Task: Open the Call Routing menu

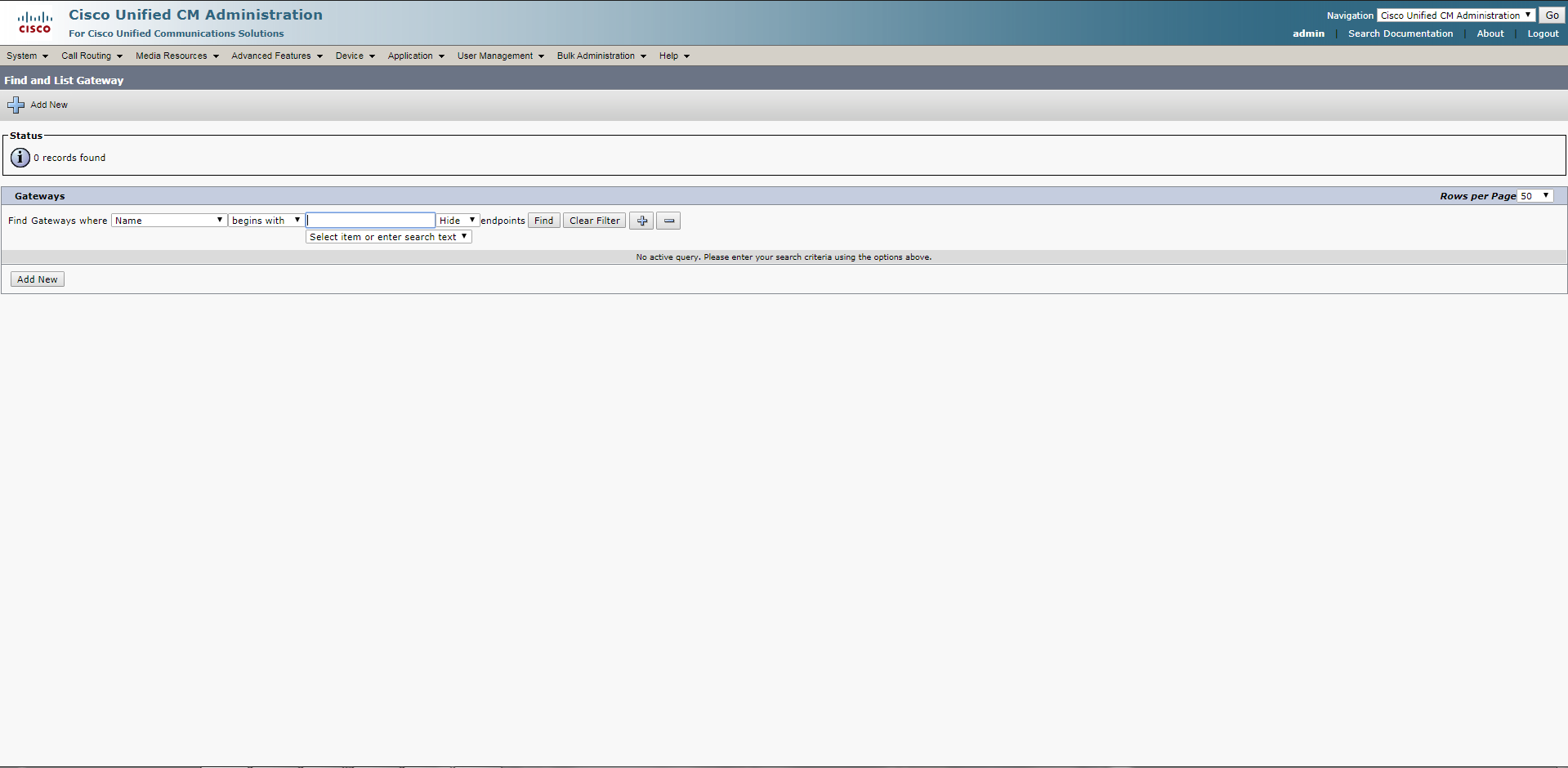Action: click(x=92, y=56)
